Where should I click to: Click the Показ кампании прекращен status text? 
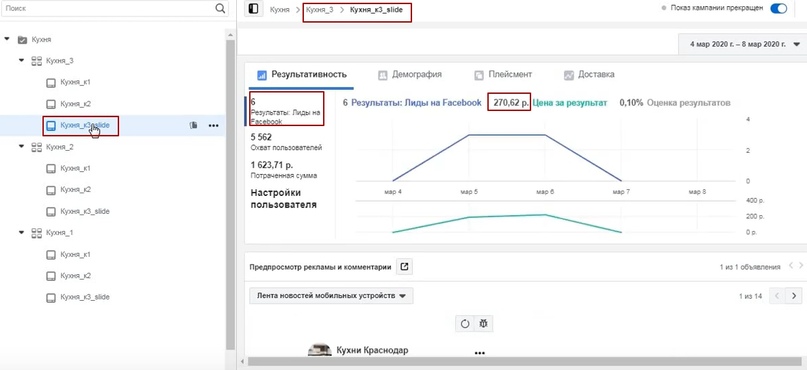[x=717, y=9]
